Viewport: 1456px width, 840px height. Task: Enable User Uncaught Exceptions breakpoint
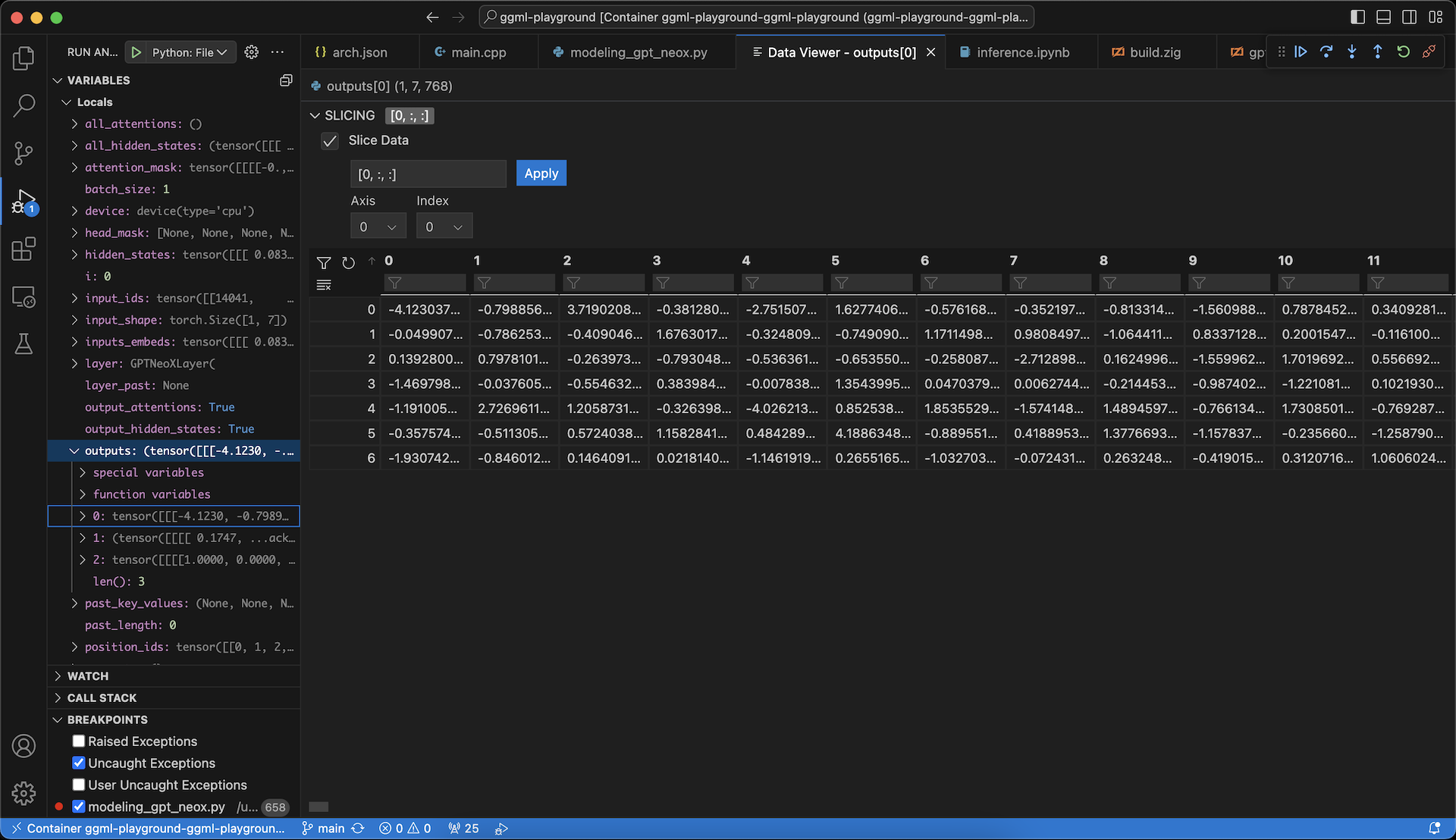(x=79, y=785)
